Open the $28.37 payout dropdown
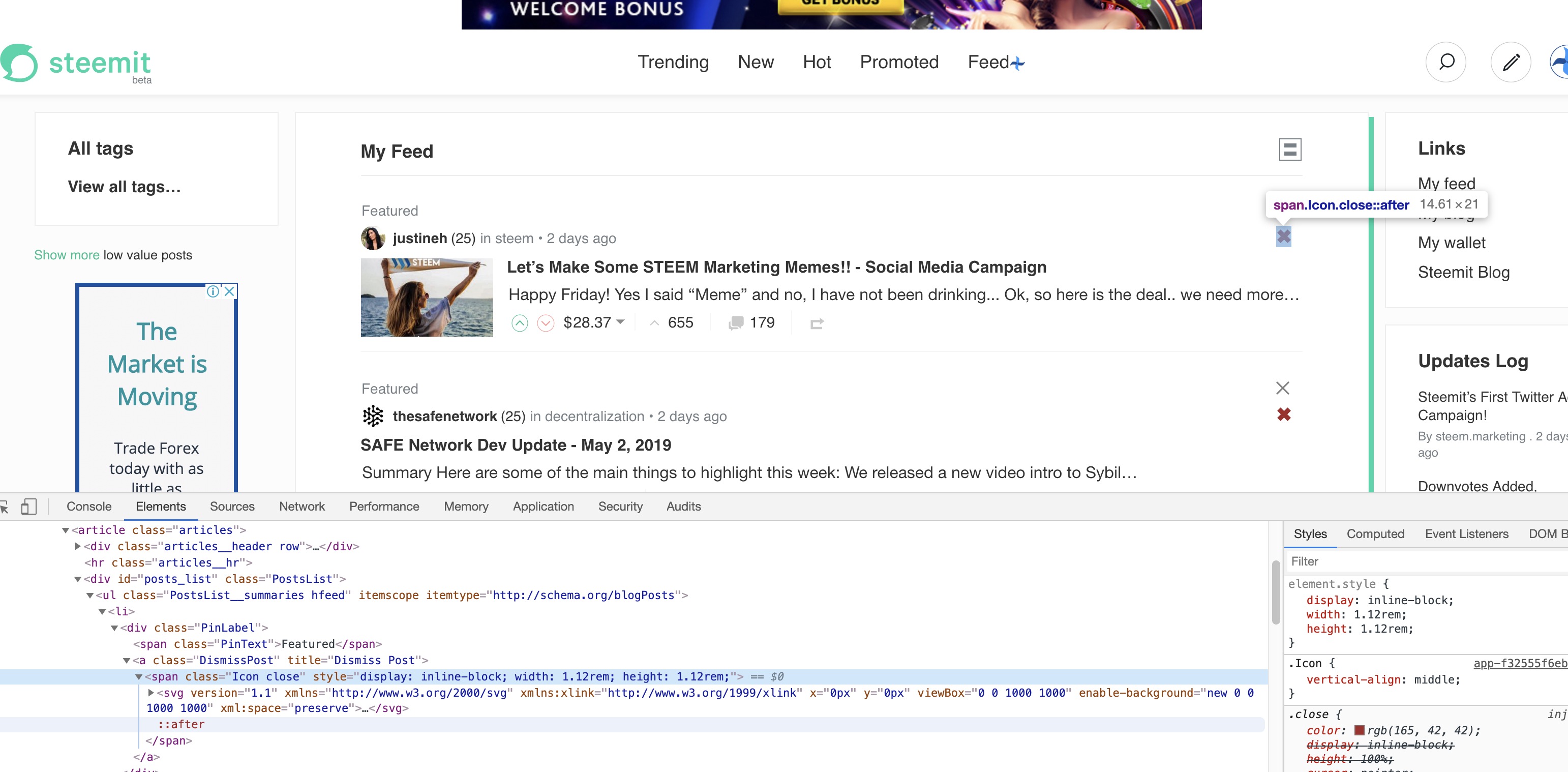 pos(620,322)
